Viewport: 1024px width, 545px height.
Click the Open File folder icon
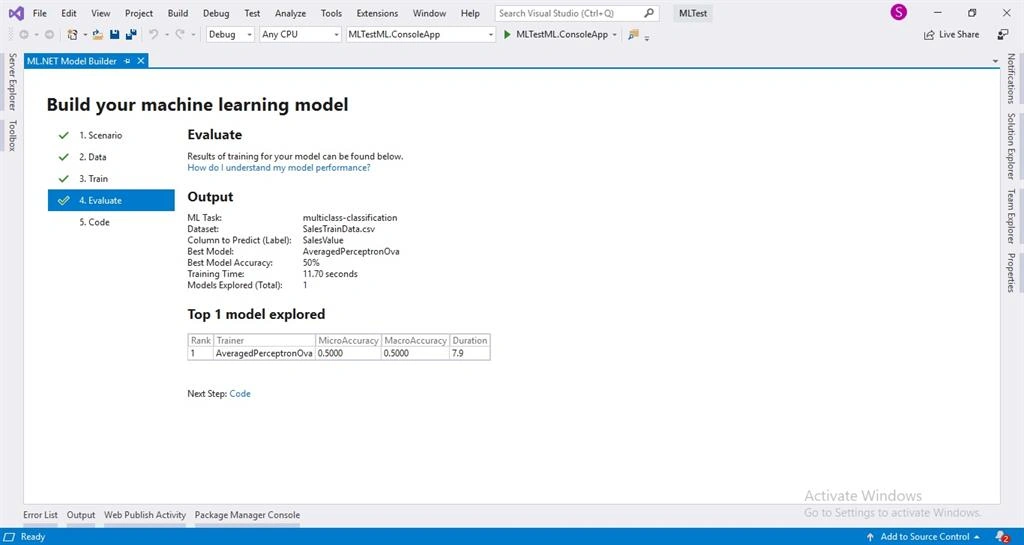(98, 35)
